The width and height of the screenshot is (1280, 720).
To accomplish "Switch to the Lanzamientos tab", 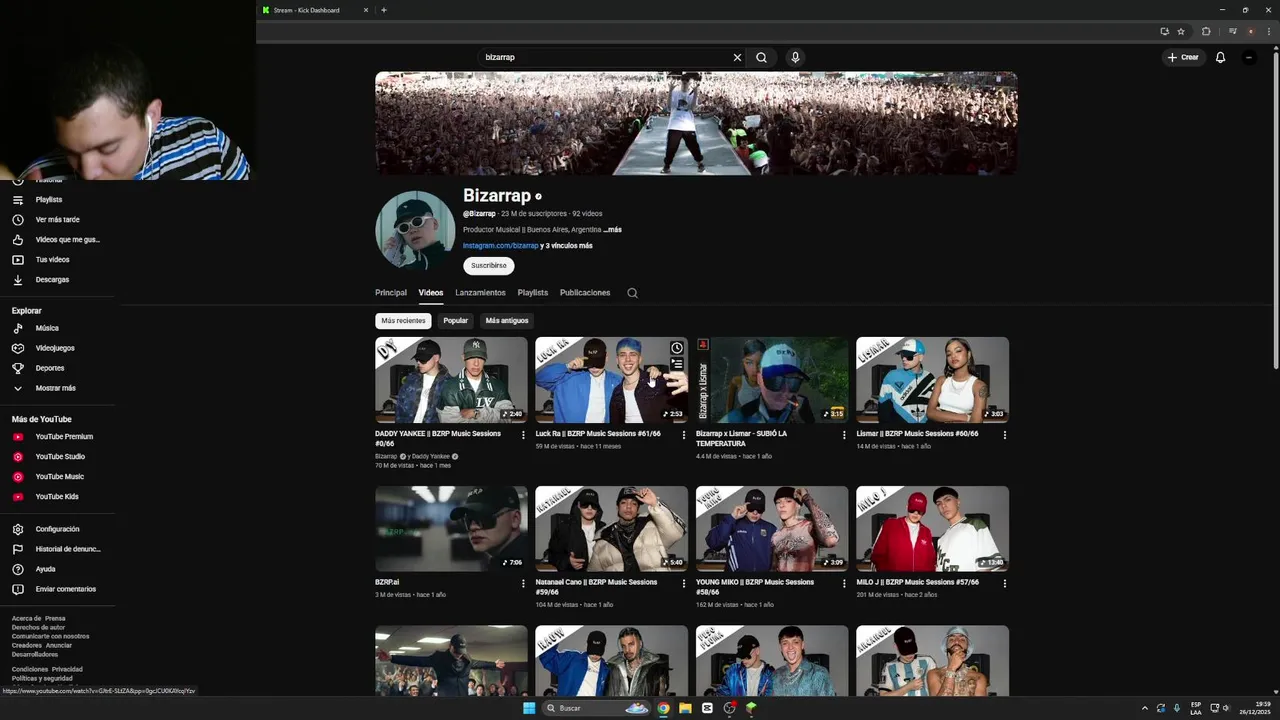I will 480,293.
